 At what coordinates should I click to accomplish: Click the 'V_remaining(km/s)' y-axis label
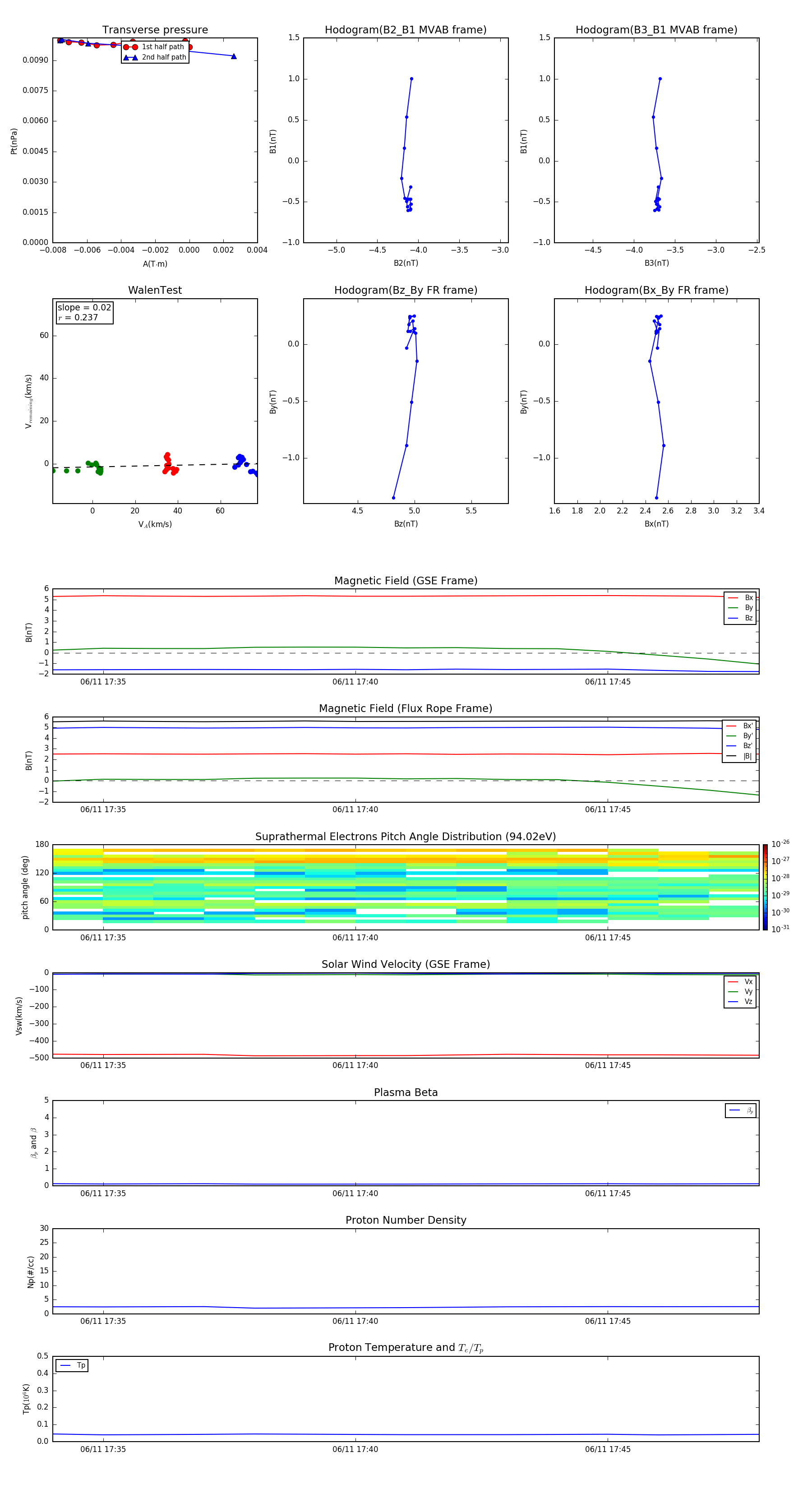[x=28, y=401]
